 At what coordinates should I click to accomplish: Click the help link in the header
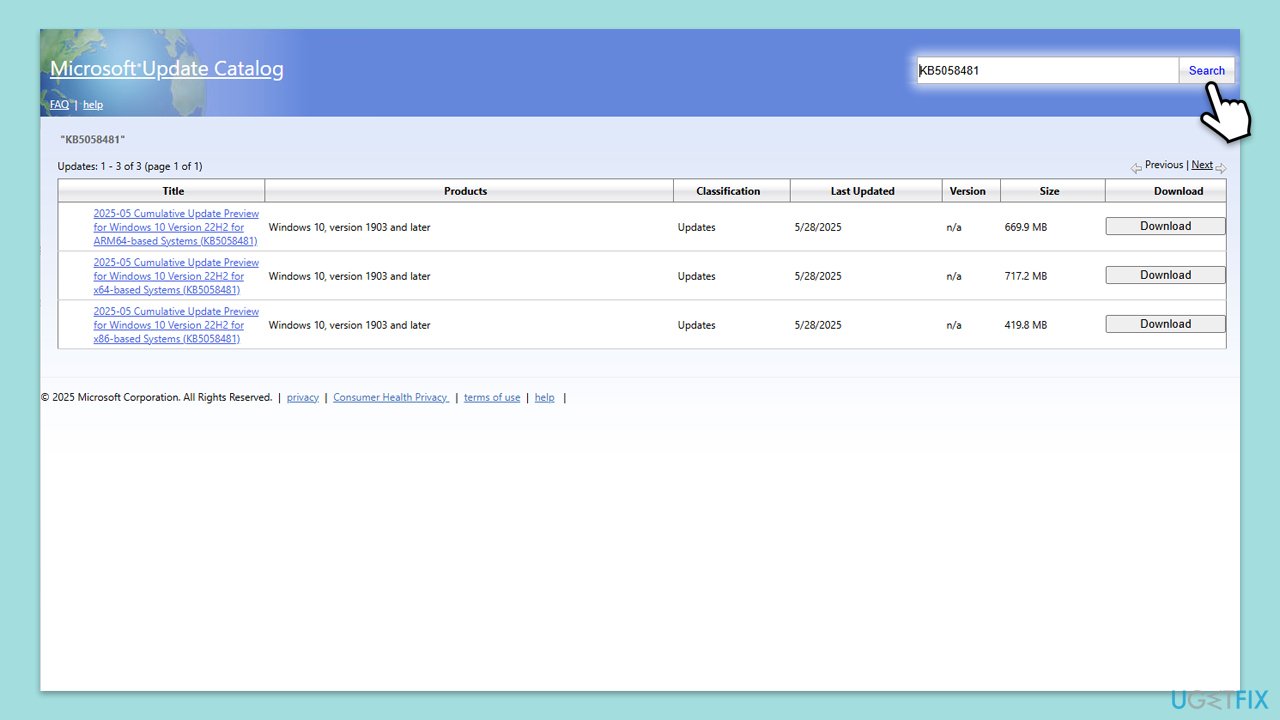click(x=93, y=105)
